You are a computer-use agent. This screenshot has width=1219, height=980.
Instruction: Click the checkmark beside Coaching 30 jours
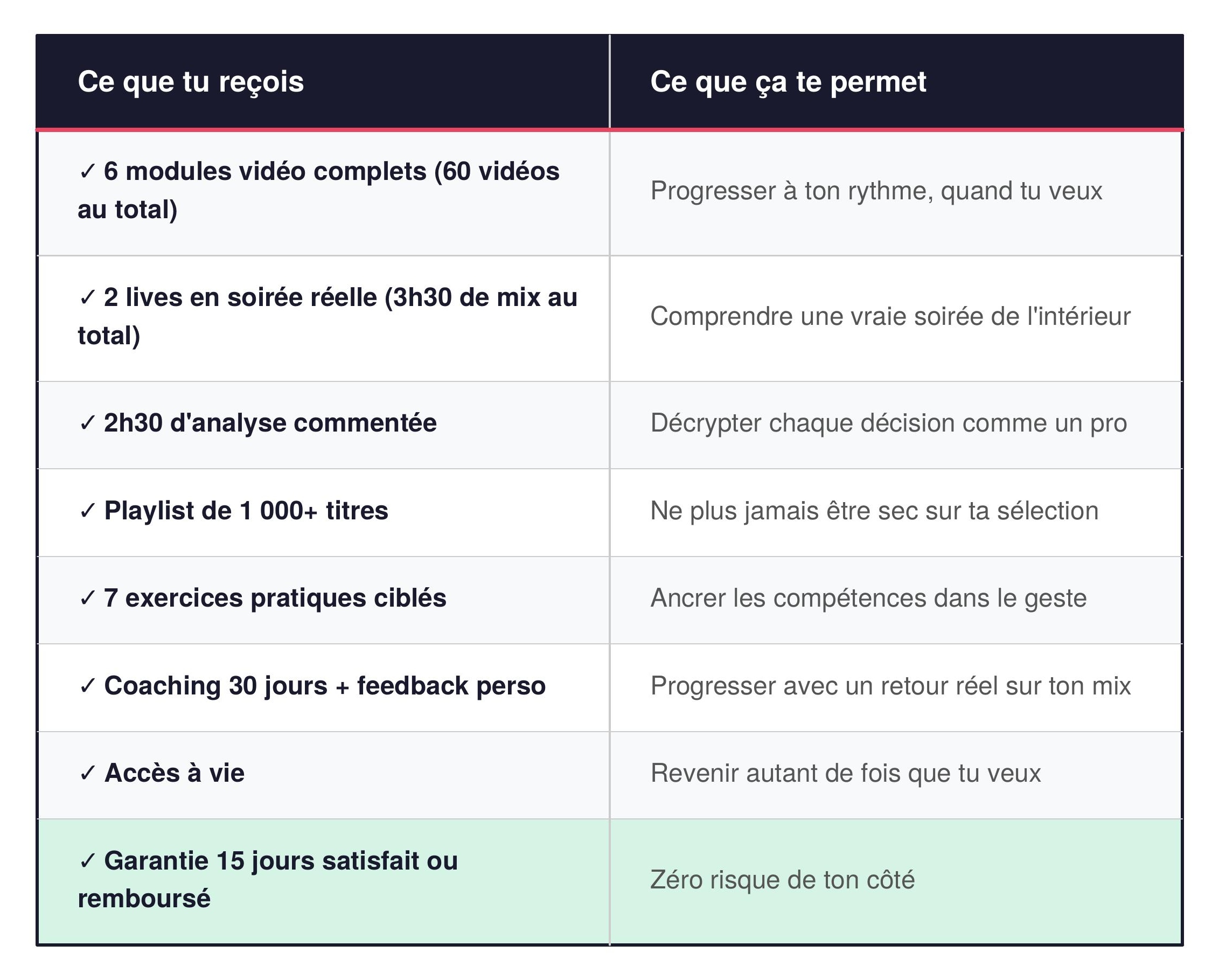pyautogui.click(x=88, y=686)
